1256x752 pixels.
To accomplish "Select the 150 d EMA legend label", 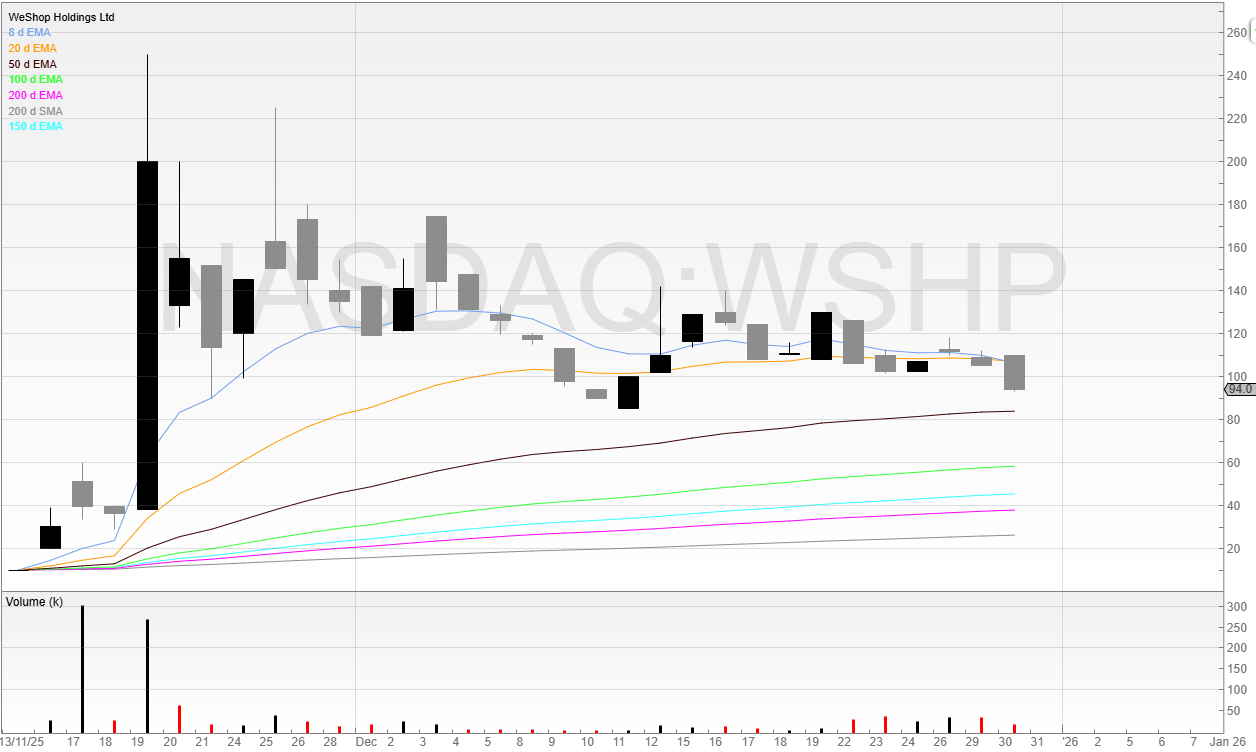I will [35, 126].
